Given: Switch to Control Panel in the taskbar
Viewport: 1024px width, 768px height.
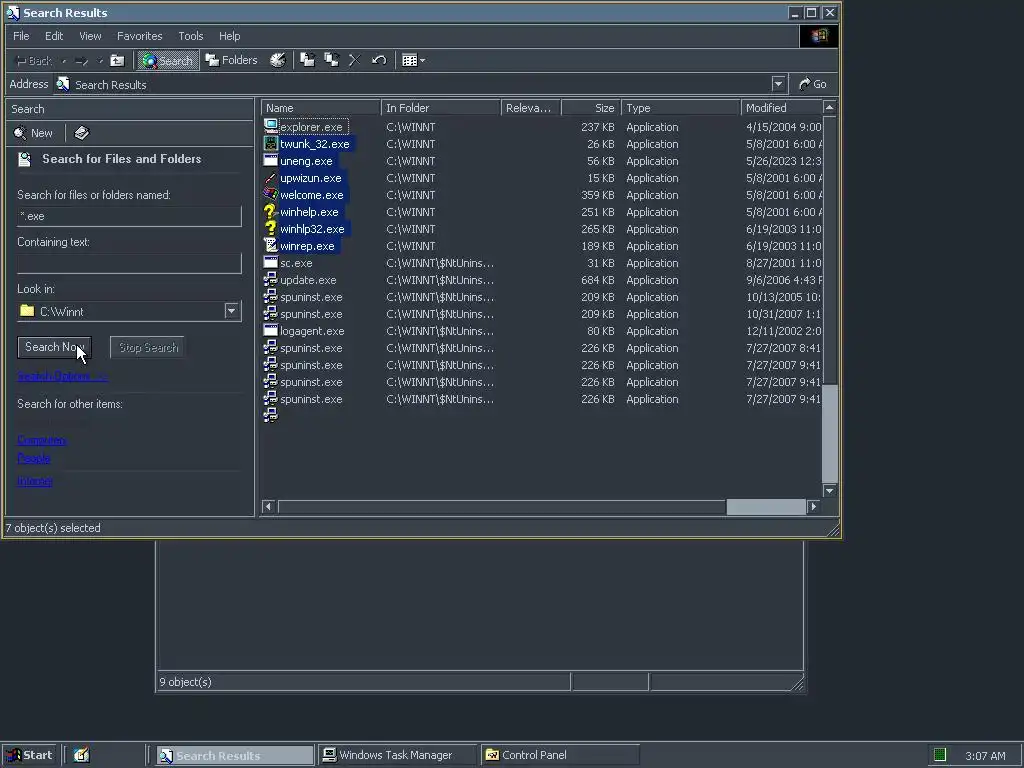Looking at the screenshot, I should pos(560,755).
